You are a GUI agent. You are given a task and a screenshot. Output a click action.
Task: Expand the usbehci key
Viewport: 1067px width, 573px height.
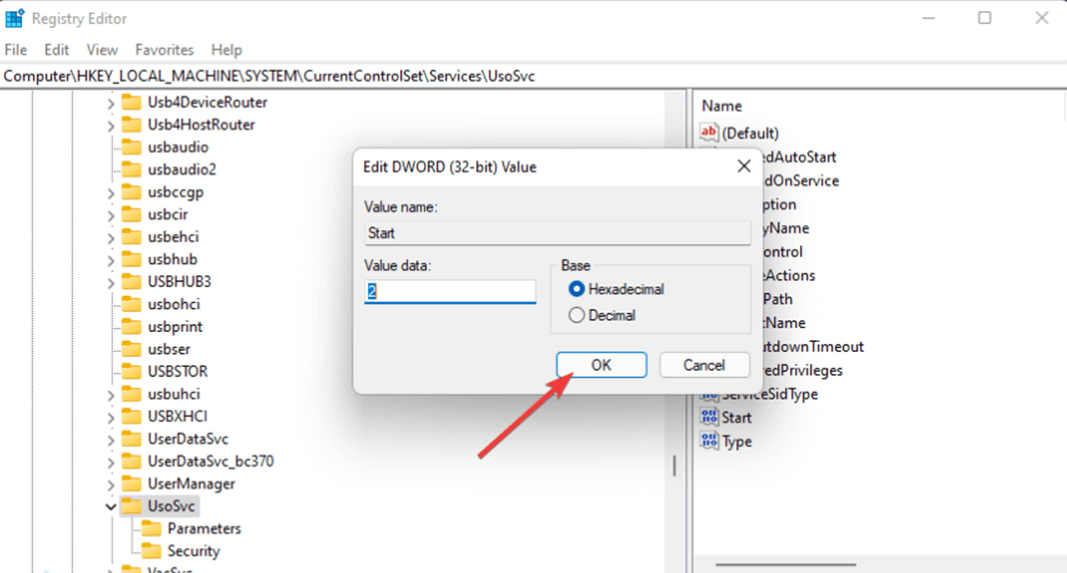pos(110,238)
